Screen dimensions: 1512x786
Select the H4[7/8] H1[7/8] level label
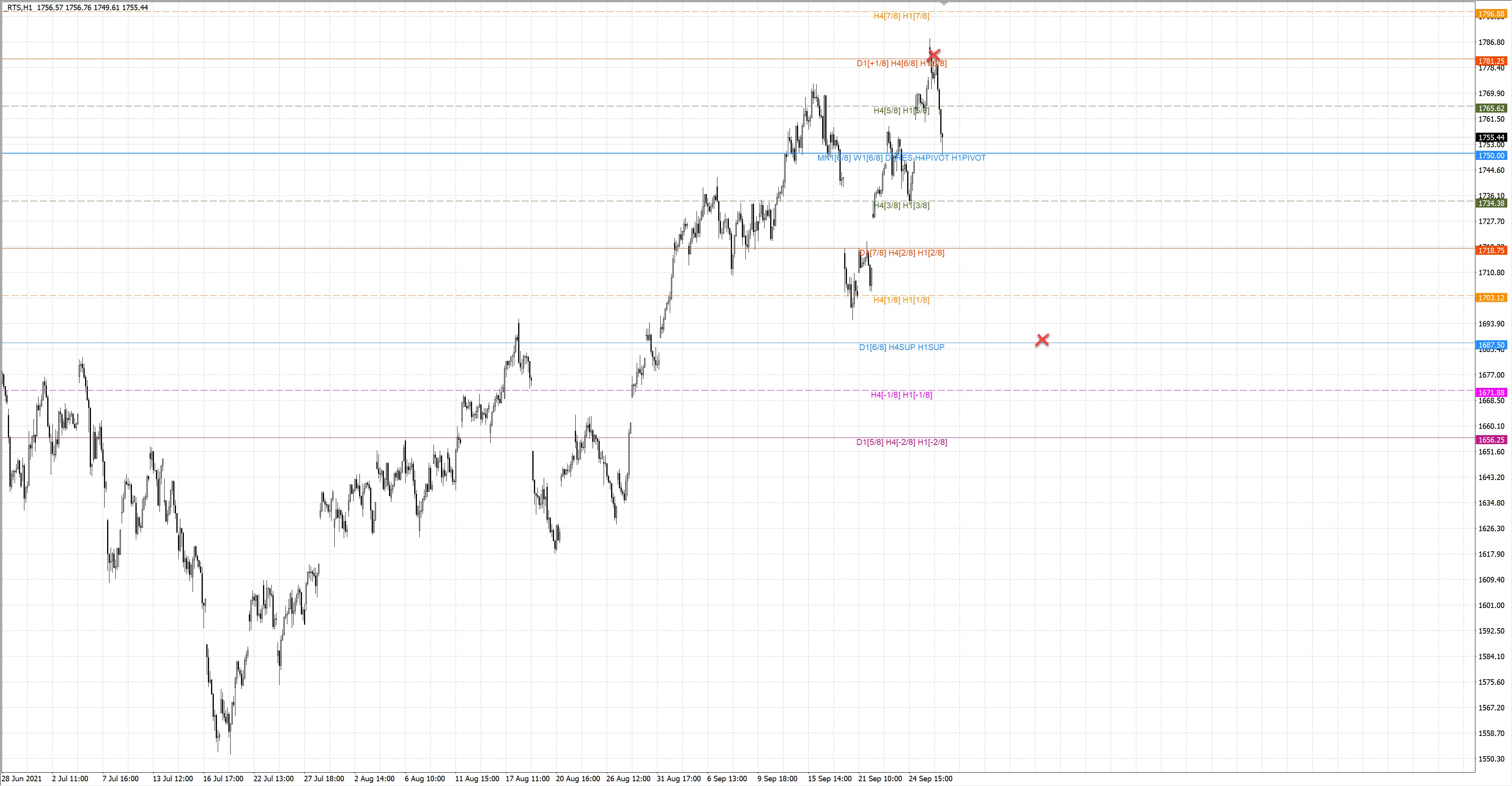click(901, 17)
